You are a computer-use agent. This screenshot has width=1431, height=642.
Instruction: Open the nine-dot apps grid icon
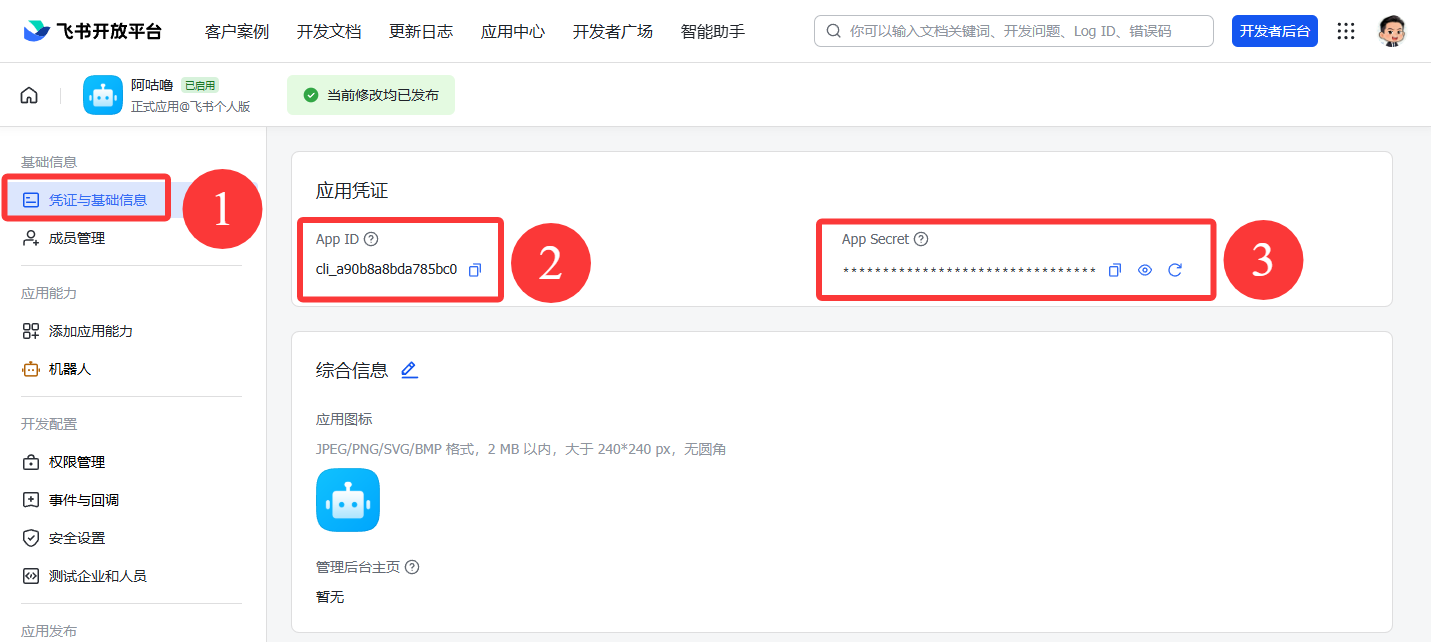tap(1346, 31)
